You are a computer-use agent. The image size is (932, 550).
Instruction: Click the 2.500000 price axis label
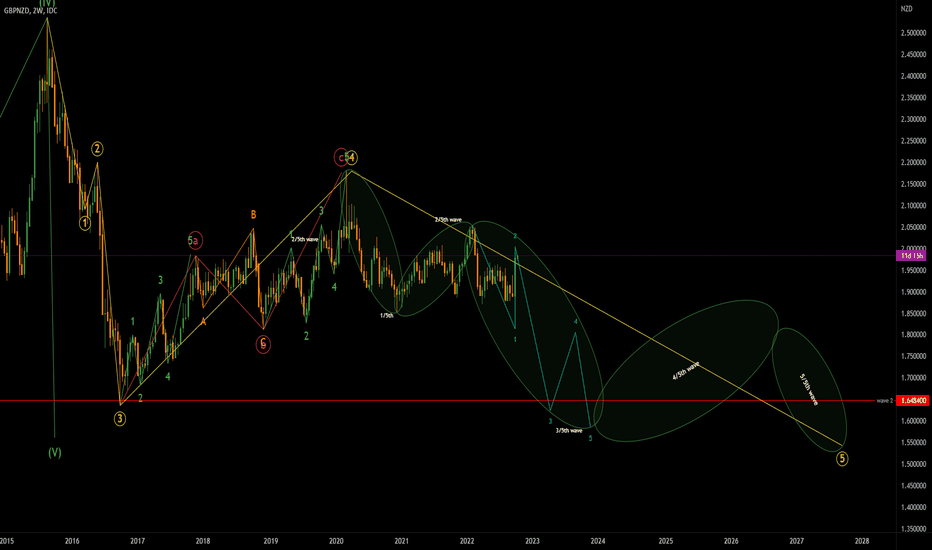point(913,33)
